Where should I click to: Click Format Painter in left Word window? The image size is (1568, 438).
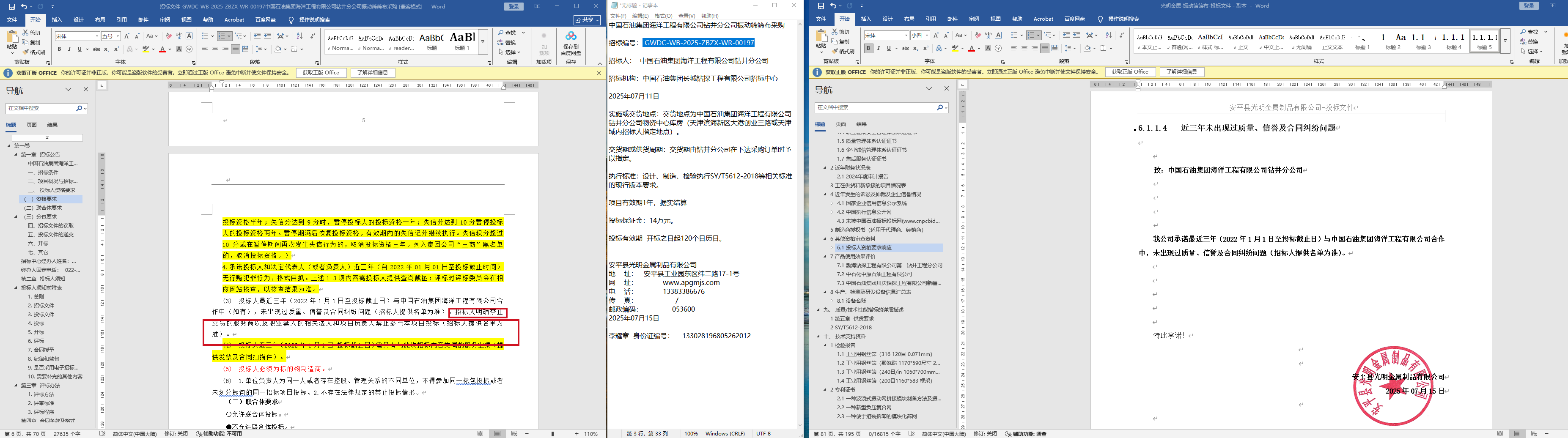click(34, 52)
